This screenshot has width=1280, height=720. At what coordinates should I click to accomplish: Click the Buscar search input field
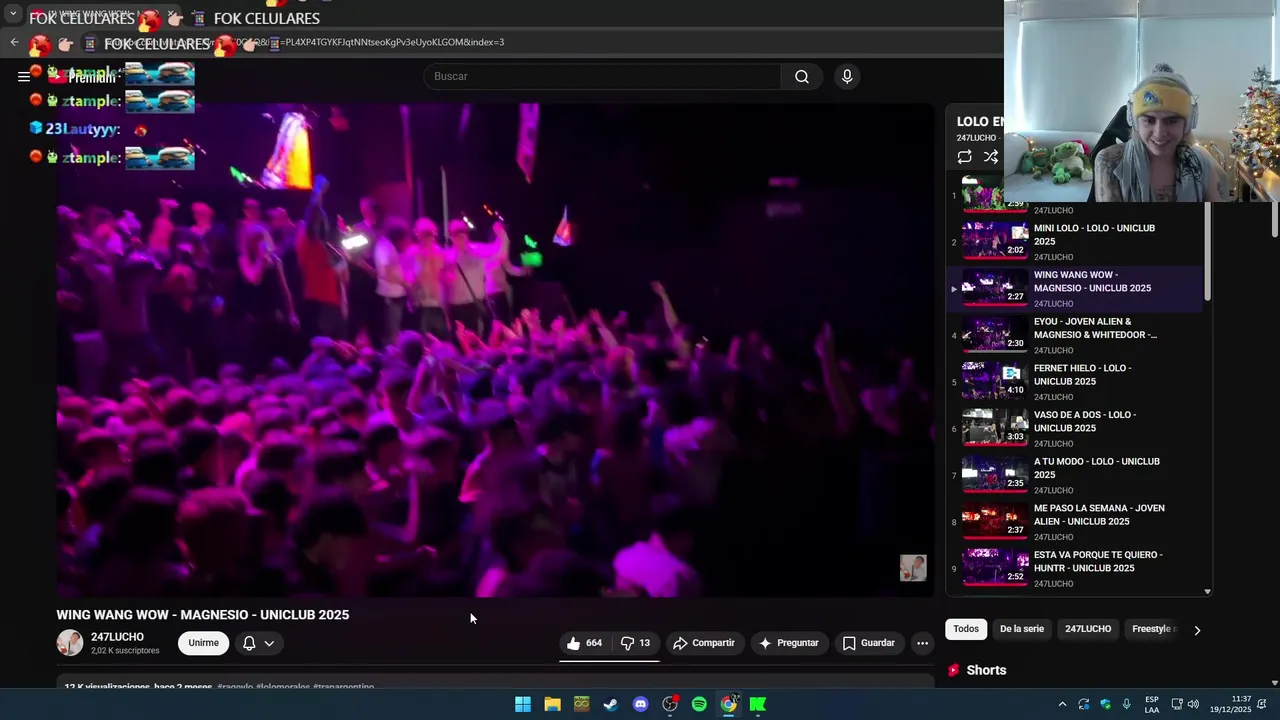click(602, 77)
